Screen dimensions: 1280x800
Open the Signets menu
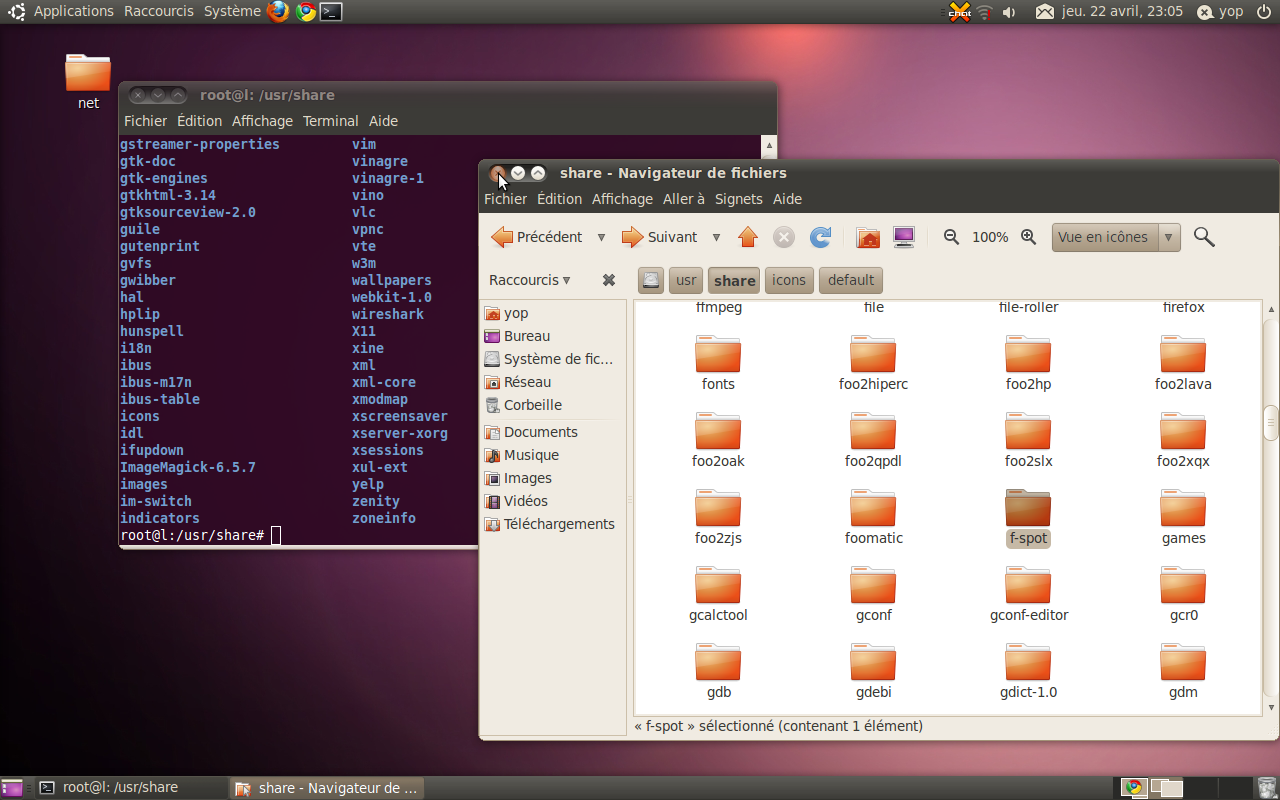[x=738, y=199]
